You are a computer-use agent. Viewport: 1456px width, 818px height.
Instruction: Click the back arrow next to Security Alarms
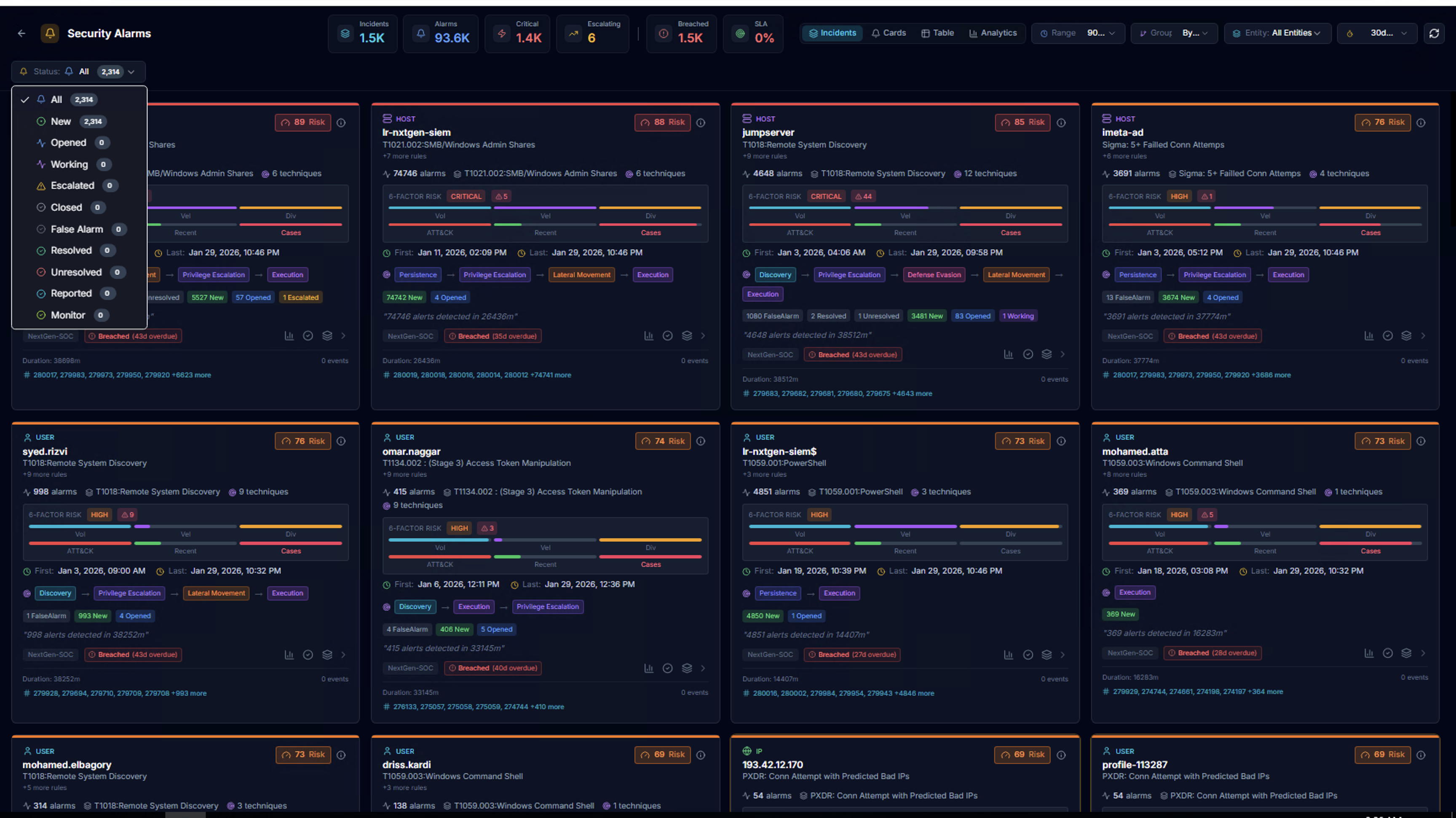(x=21, y=33)
